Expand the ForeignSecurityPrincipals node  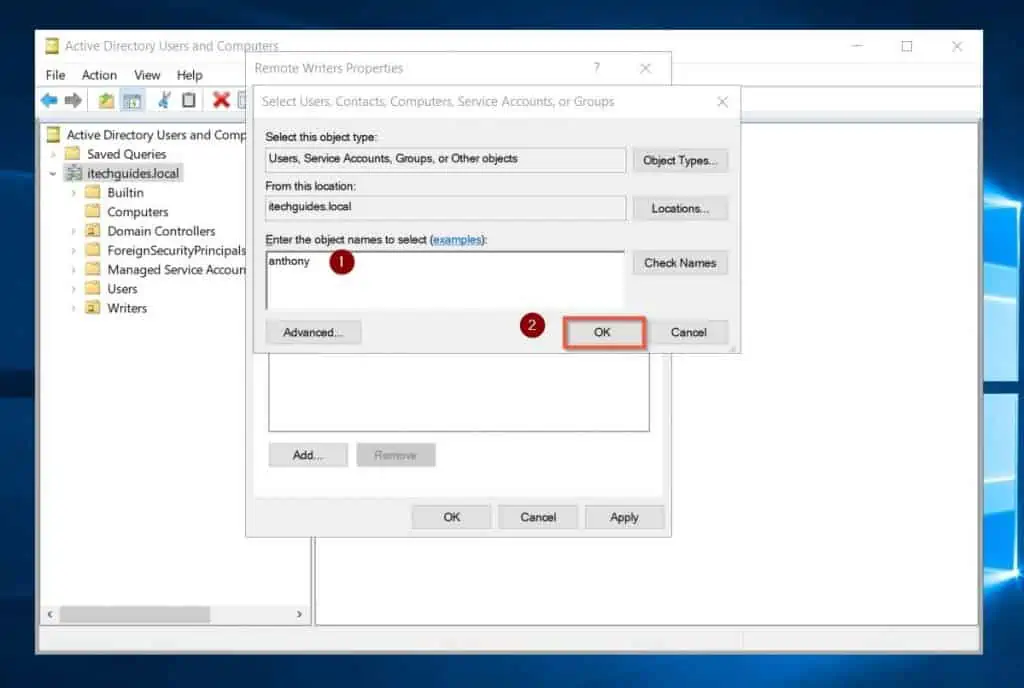point(74,251)
